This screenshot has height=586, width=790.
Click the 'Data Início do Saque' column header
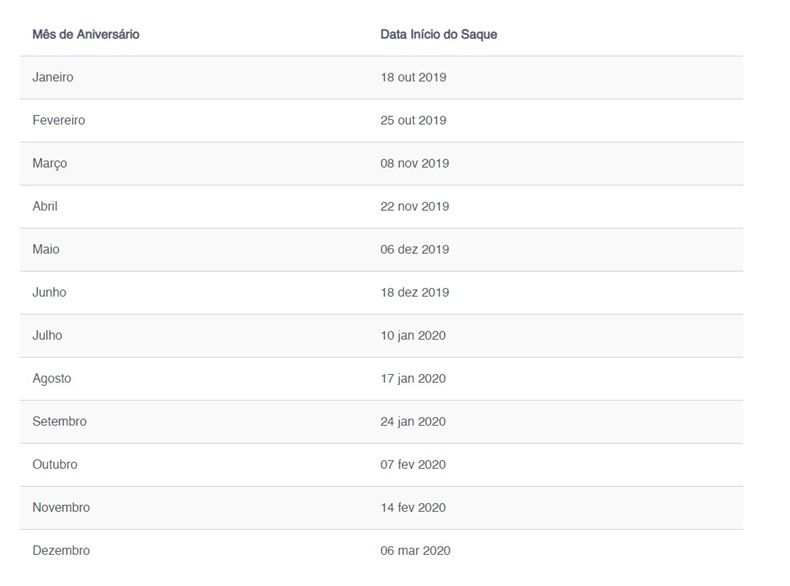point(438,34)
